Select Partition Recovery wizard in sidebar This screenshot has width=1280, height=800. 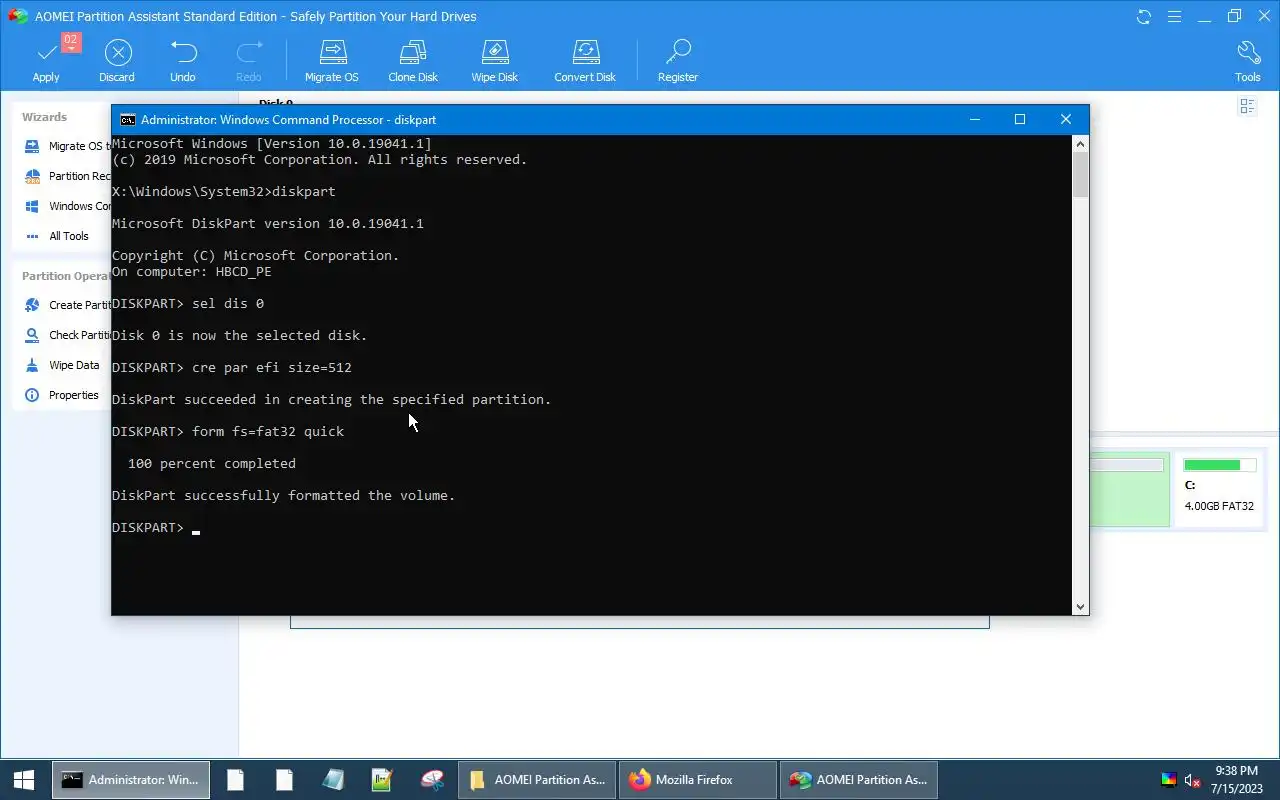68,176
